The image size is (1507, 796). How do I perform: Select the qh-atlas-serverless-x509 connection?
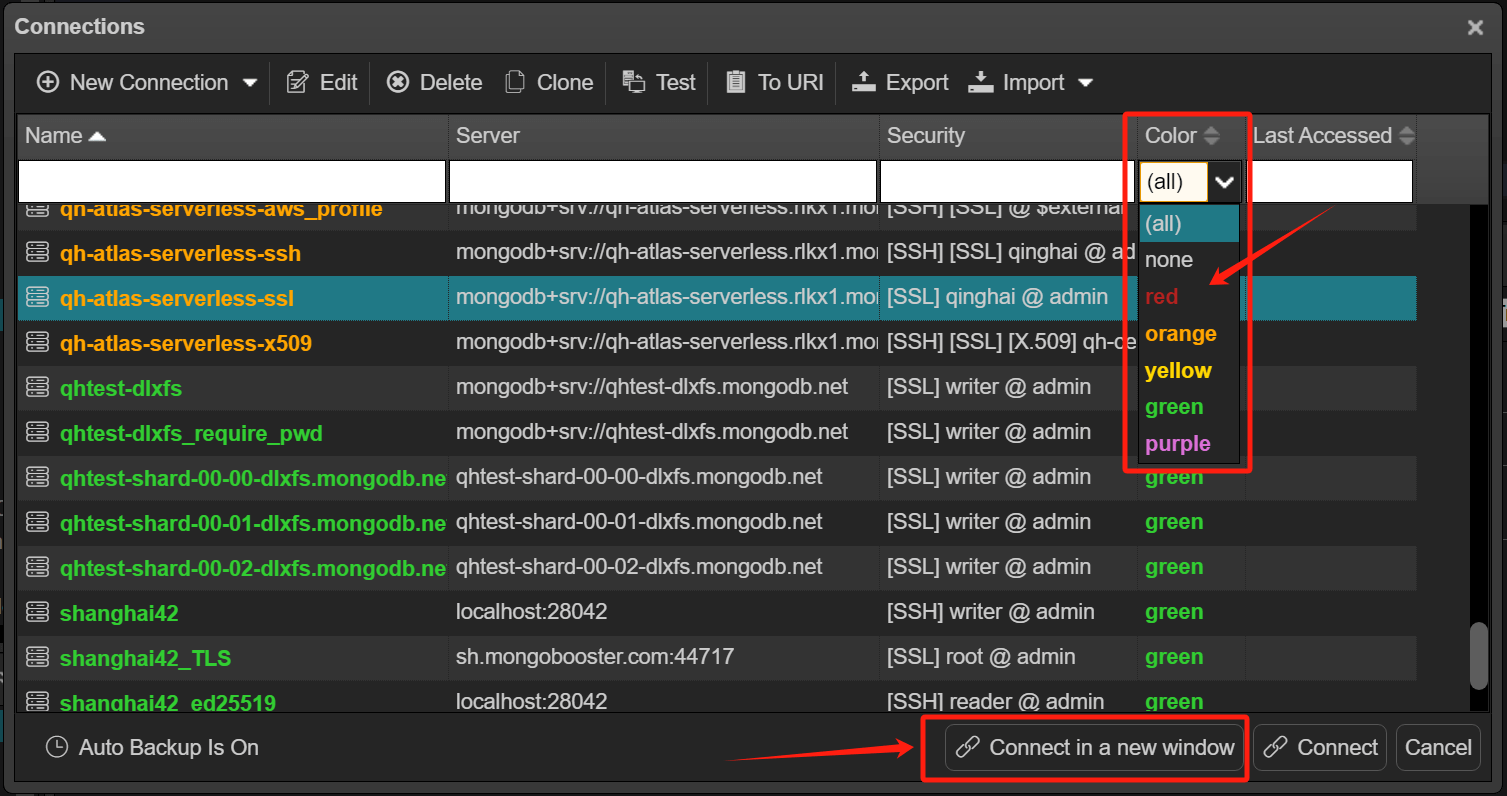pyautogui.click(x=186, y=344)
